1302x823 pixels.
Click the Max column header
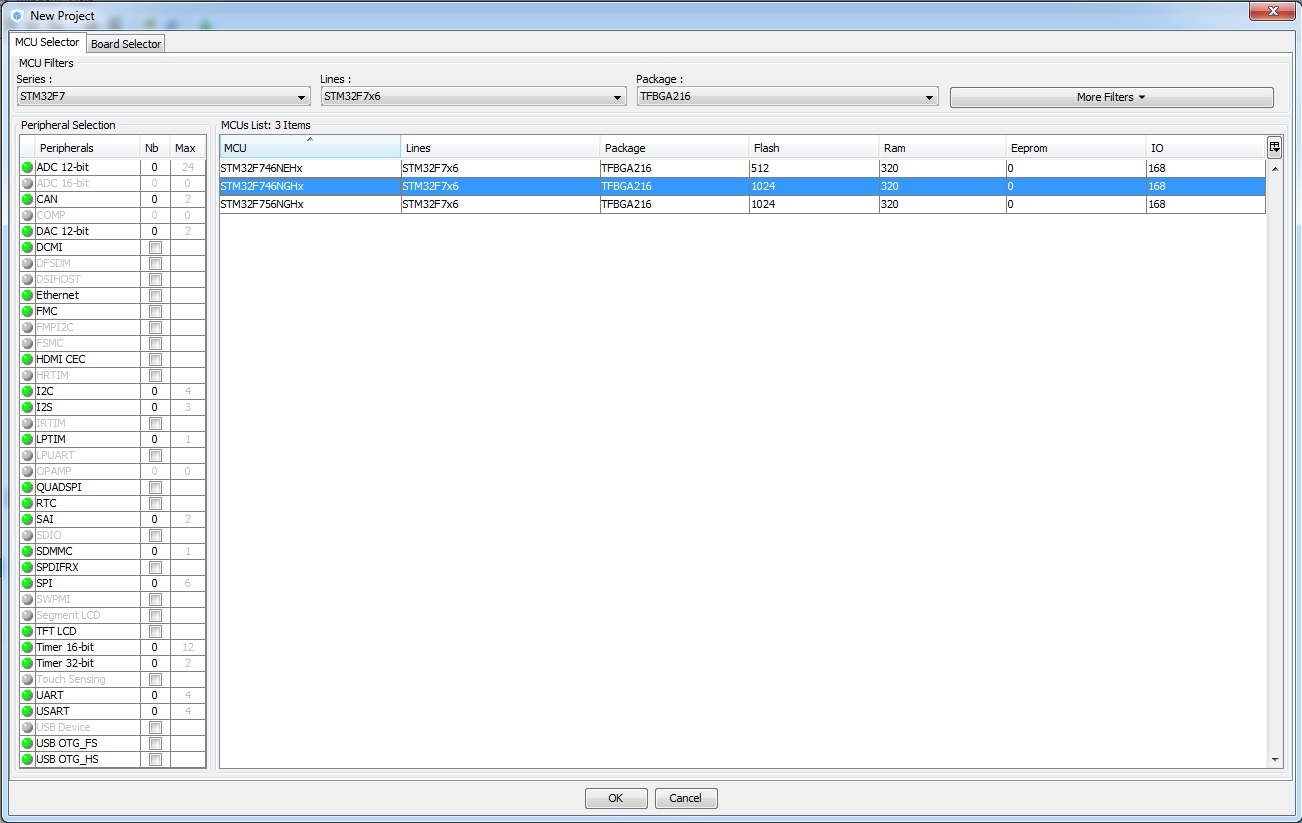point(188,148)
